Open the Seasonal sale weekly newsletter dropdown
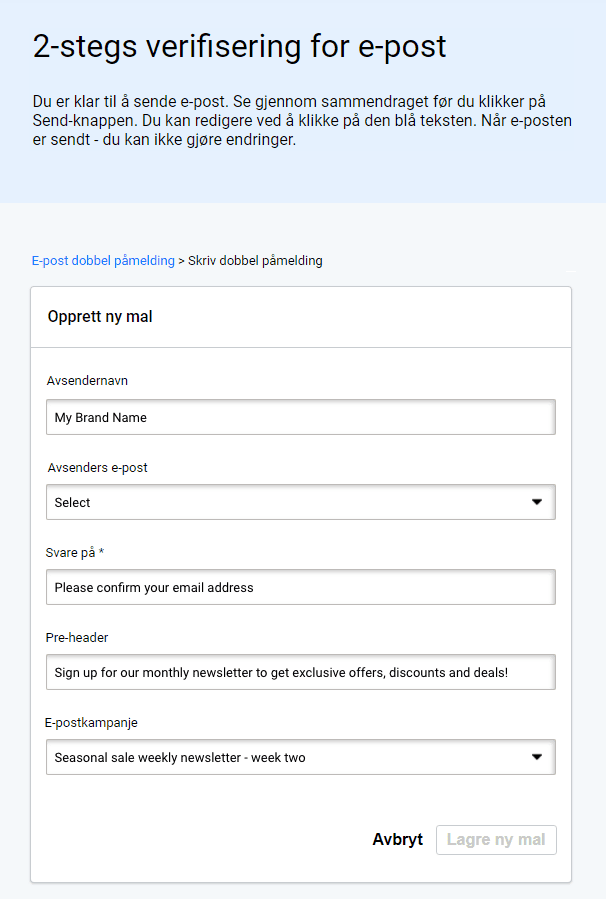The image size is (606, 899). pyautogui.click(x=300, y=757)
